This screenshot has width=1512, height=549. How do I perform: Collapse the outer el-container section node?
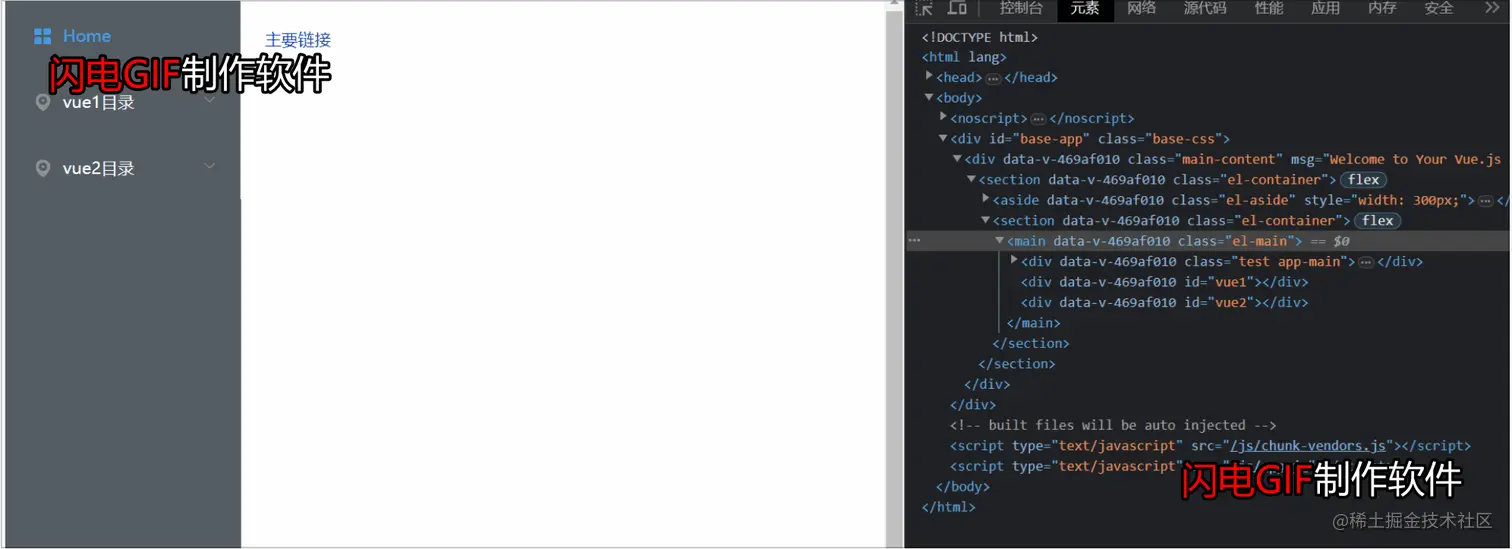pos(971,180)
